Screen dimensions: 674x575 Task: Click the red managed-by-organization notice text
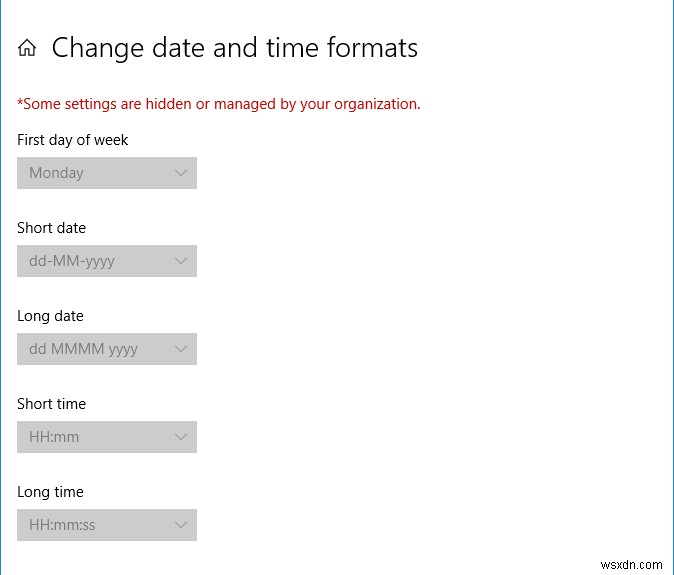point(222,104)
